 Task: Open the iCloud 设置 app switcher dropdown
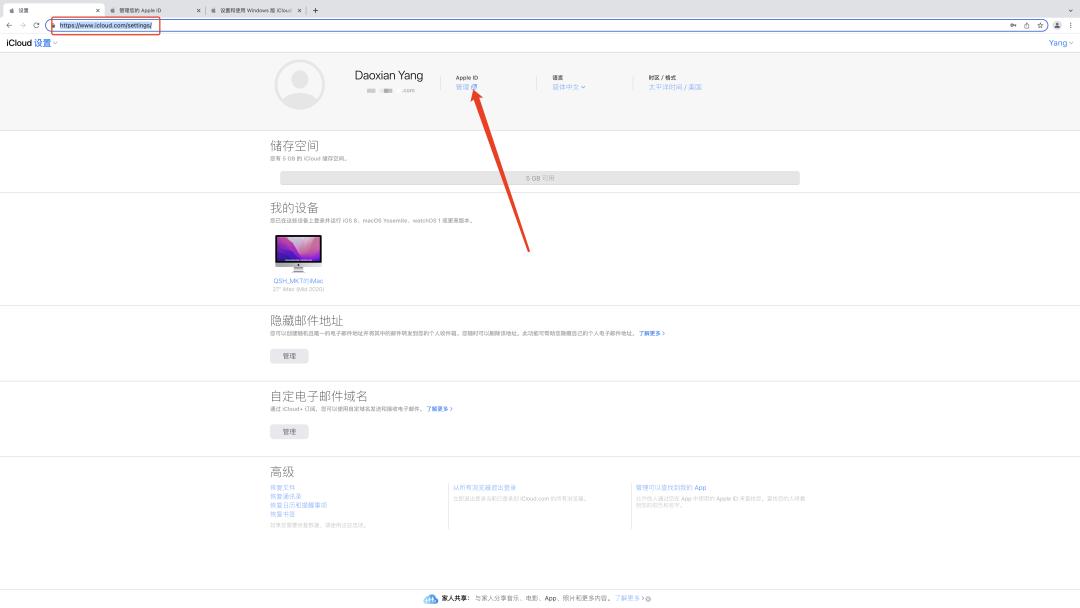(x=42, y=43)
